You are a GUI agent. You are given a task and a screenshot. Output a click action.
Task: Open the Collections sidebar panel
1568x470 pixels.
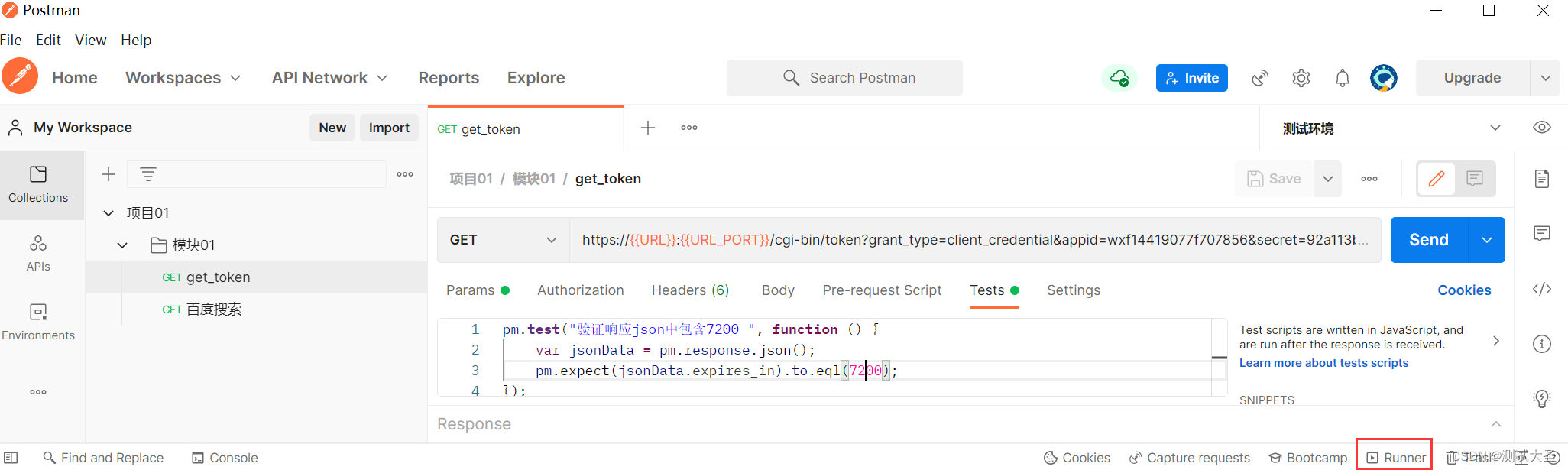[38, 185]
